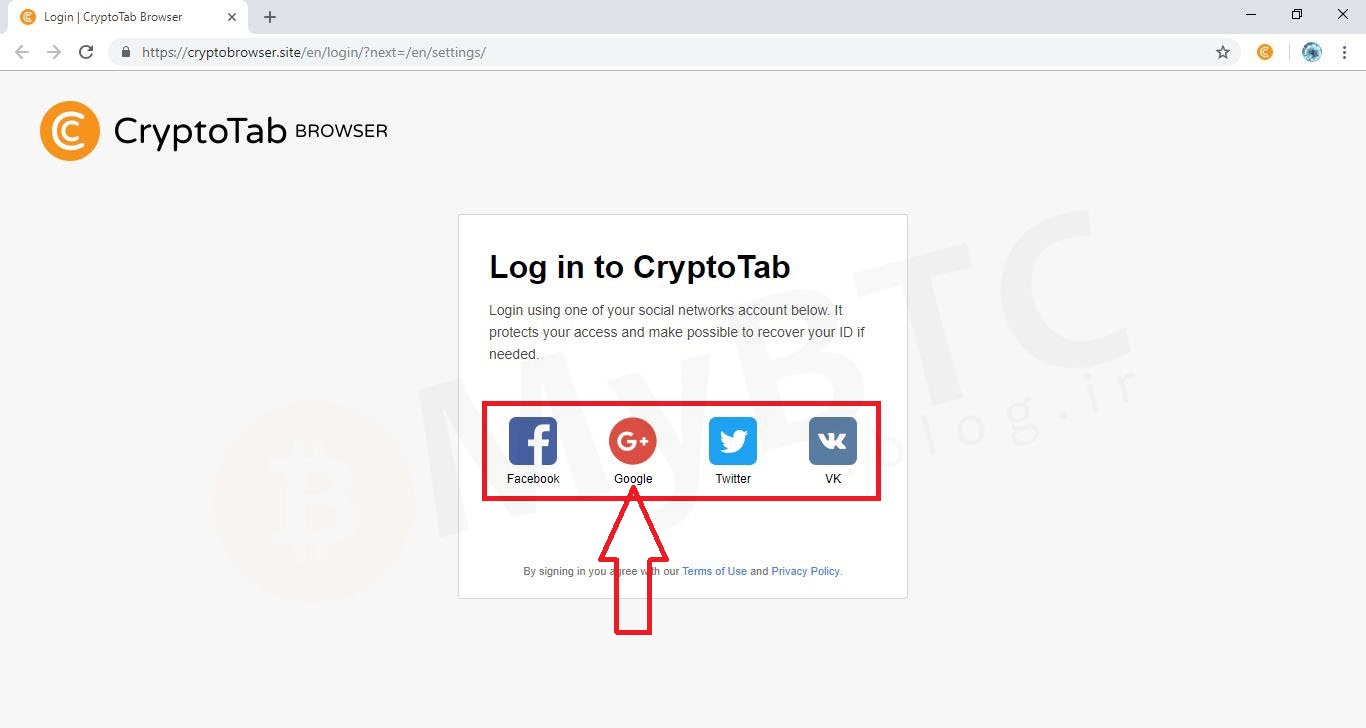View site info via padlock icon

(x=125, y=52)
